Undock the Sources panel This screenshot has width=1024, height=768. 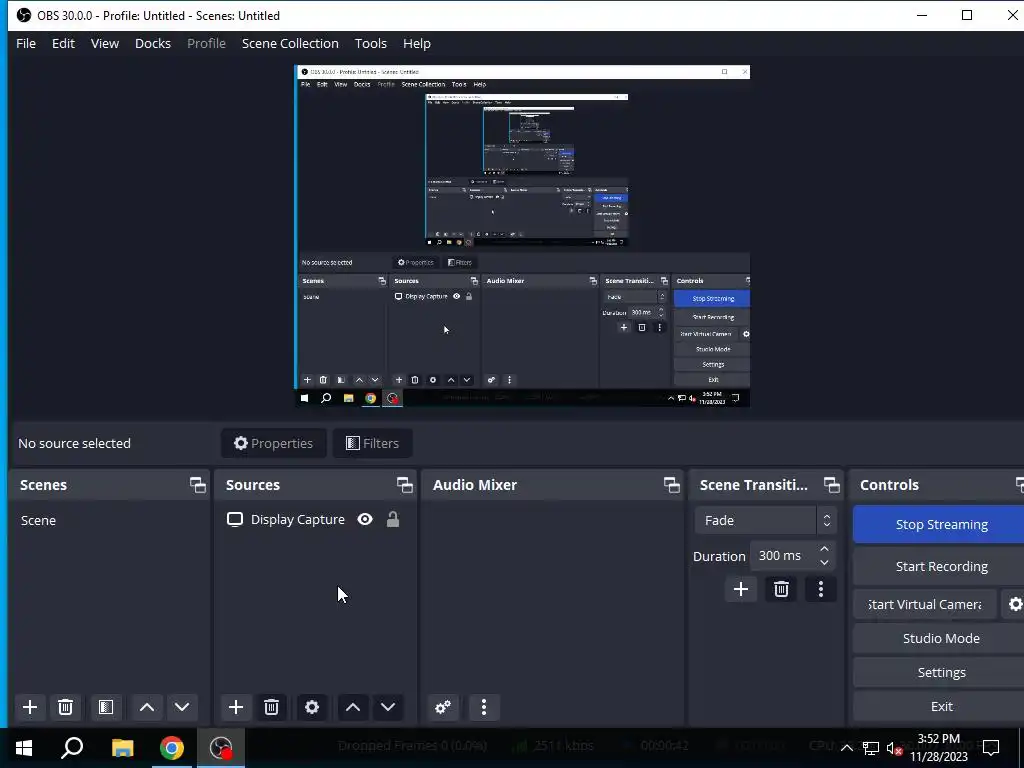pos(404,485)
